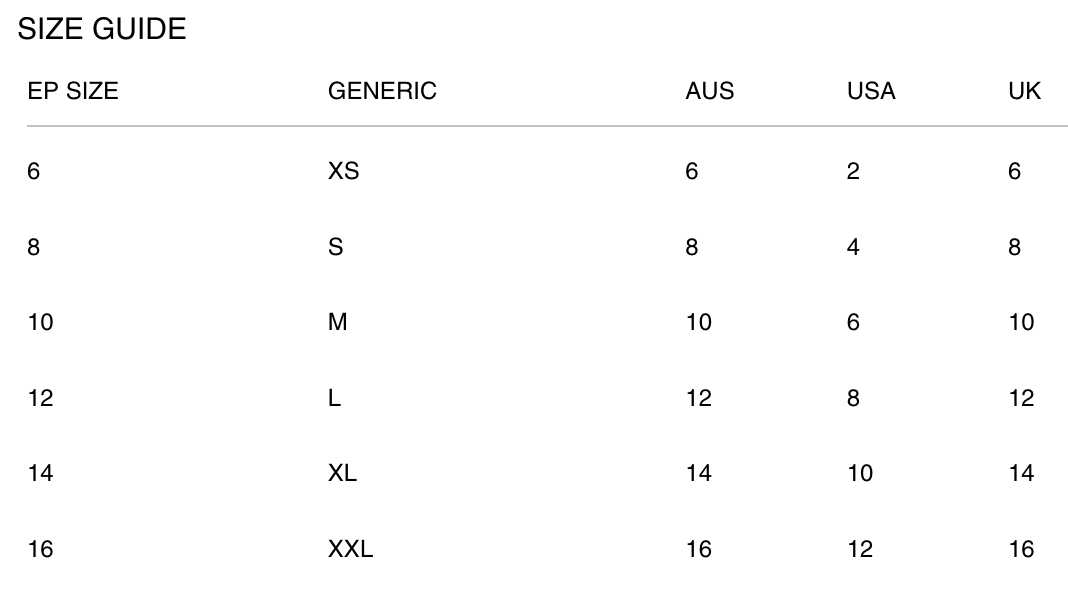Click the SIZE GUIDE heading
Image resolution: width=1068 pixels, height=594 pixels.
tap(101, 29)
